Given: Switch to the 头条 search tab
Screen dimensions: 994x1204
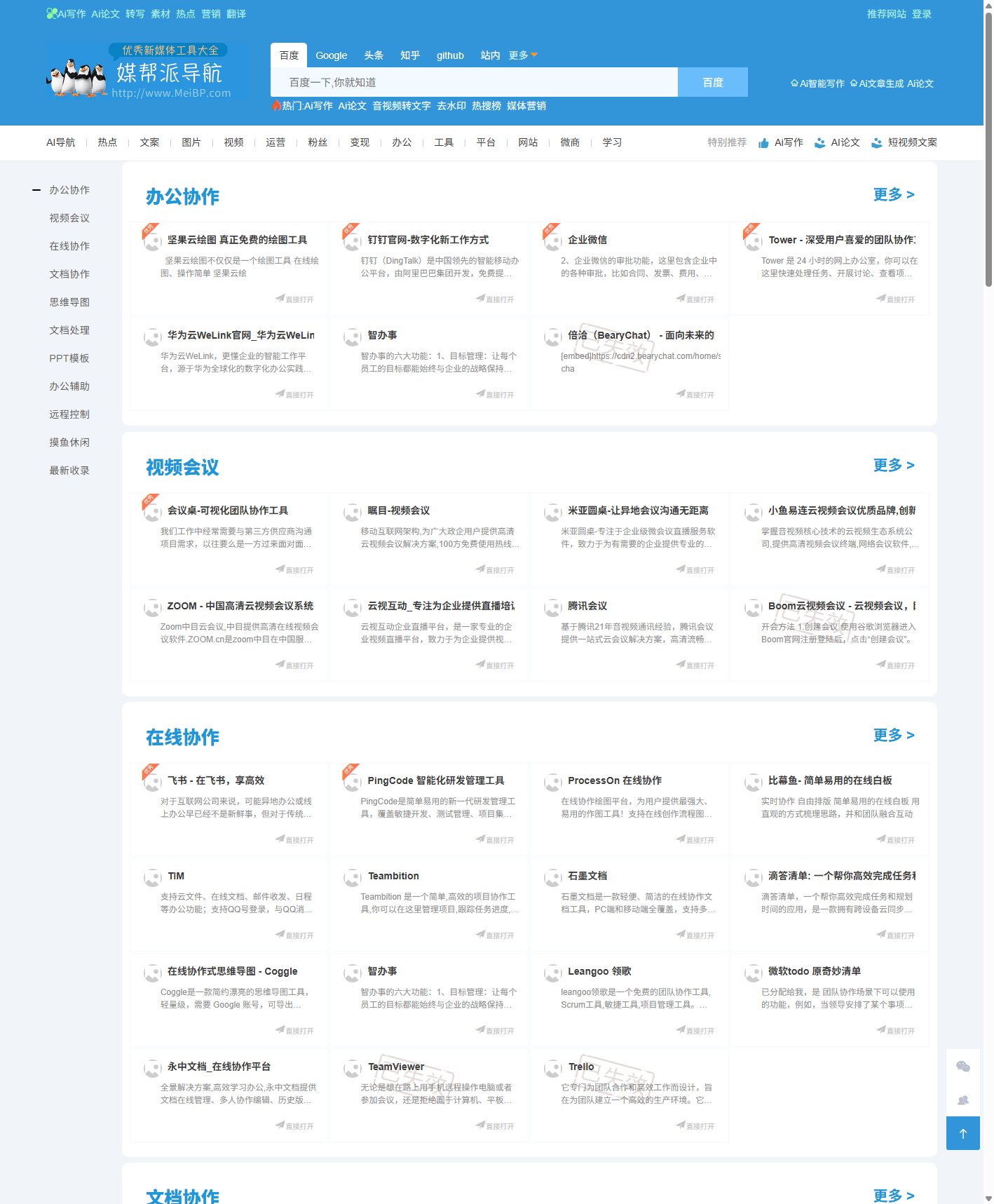Looking at the screenshot, I should tap(374, 55).
